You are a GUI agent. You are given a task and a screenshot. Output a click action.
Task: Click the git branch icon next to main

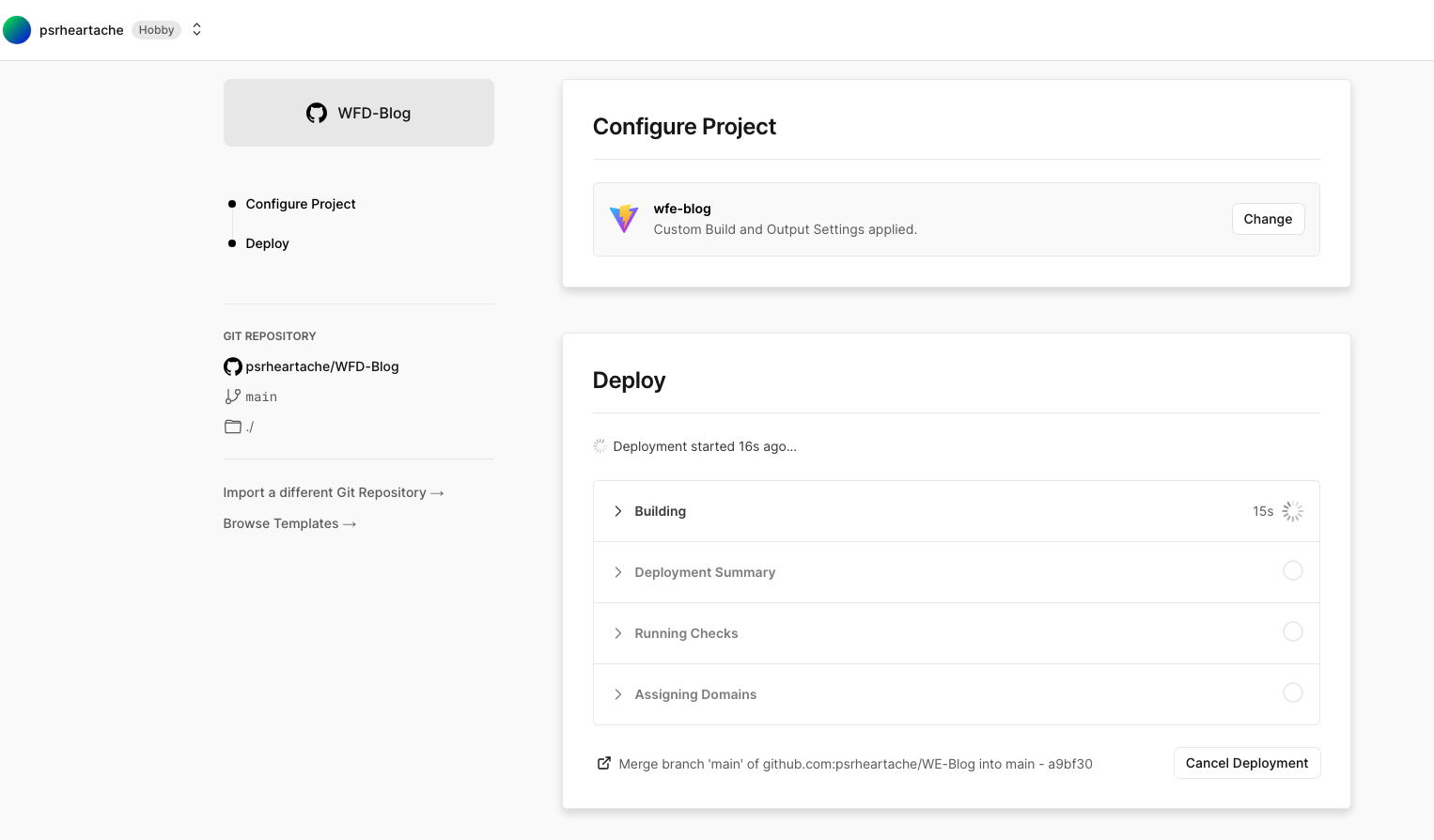coord(232,397)
